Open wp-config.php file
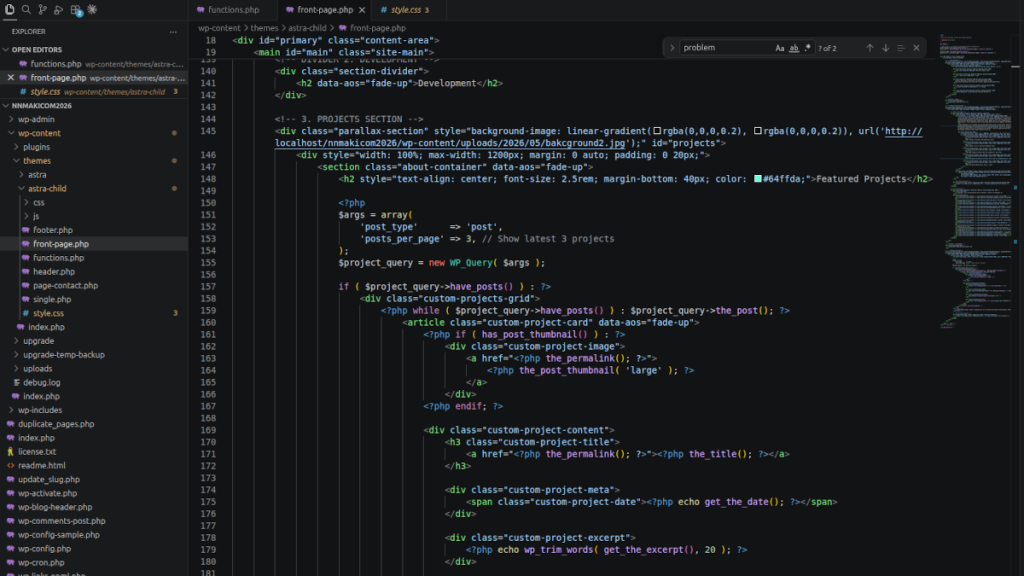The width and height of the screenshot is (1024, 576). tap(44, 549)
